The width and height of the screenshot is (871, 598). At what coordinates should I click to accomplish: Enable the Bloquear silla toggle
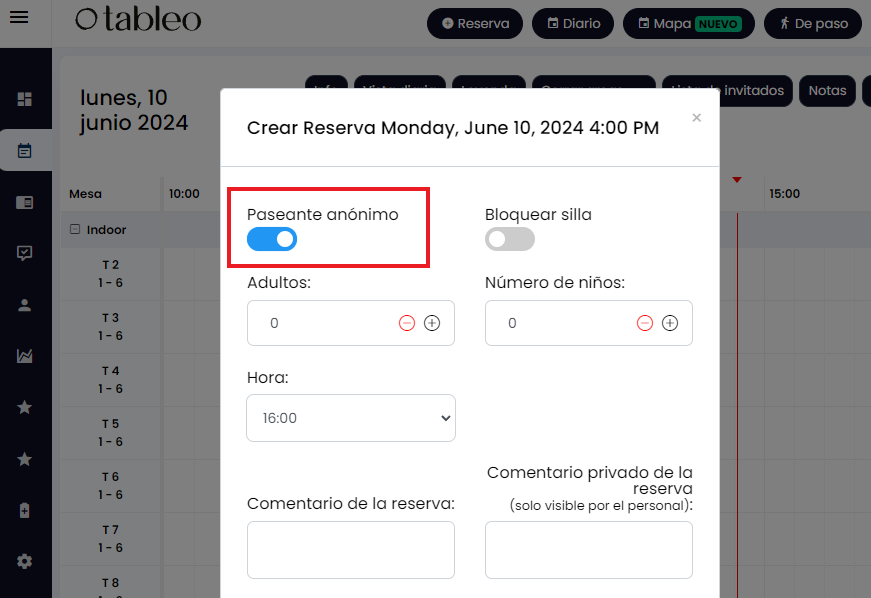[x=510, y=239]
